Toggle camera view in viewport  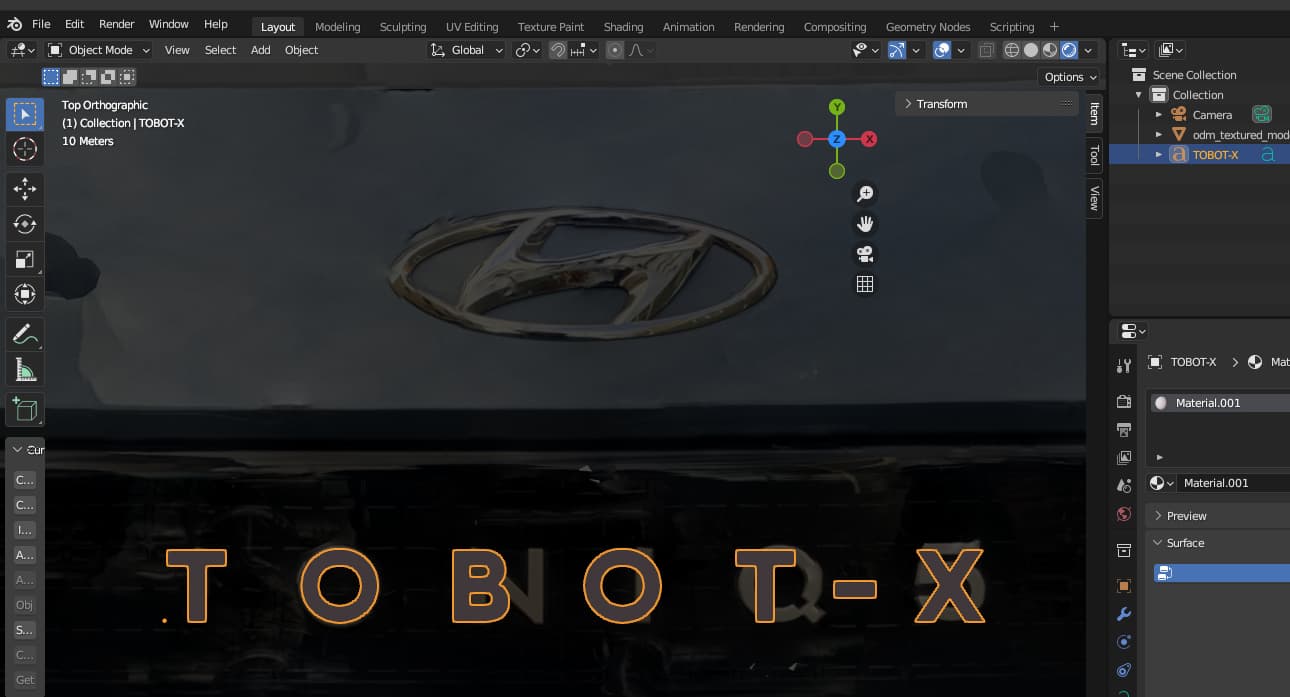click(x=865, y=254)
